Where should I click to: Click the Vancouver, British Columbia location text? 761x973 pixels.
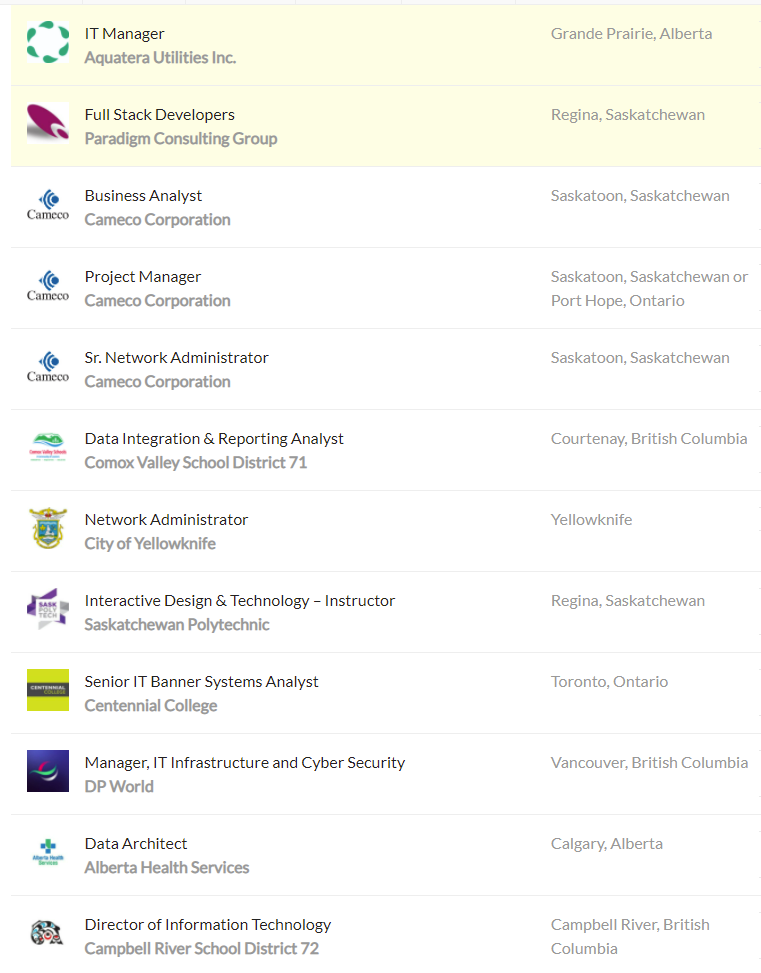pyautogui.click(x=649, y=763)
